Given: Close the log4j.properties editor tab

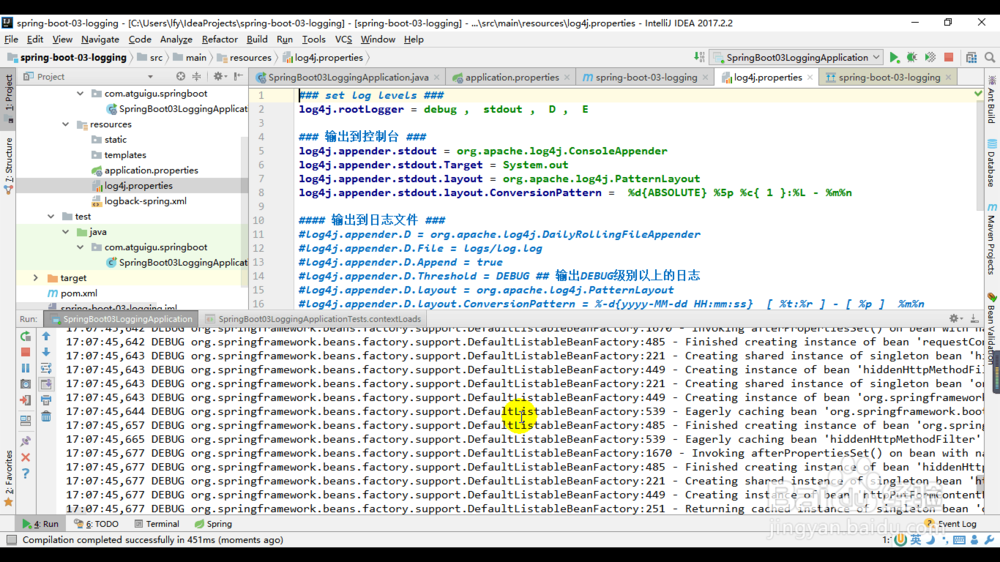Looking at the screenshot, I should [810, 77].
